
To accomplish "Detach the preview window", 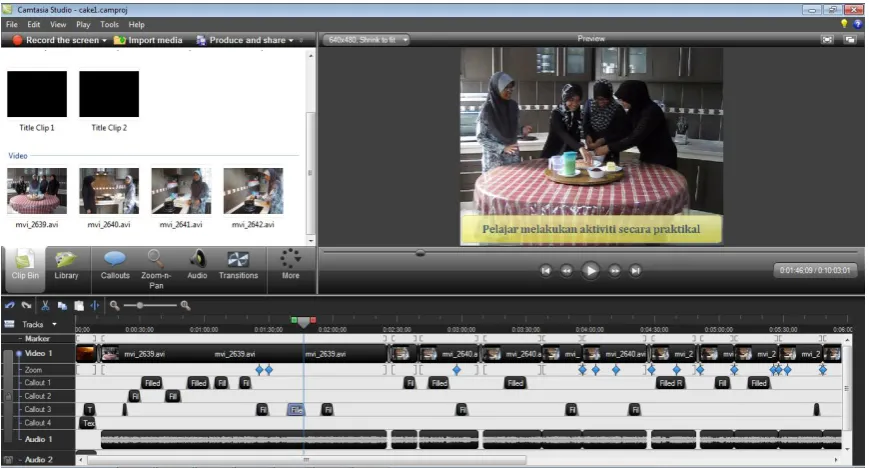I will click(850, 39).
